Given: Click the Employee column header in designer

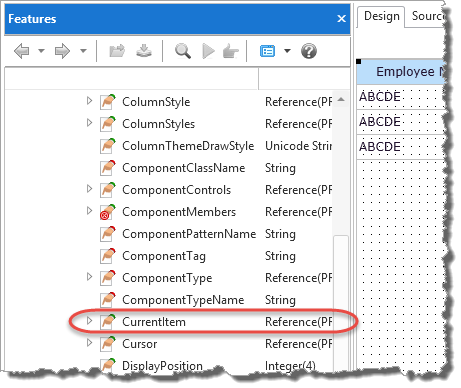Looking at the screenshot, I should [402, 72].
